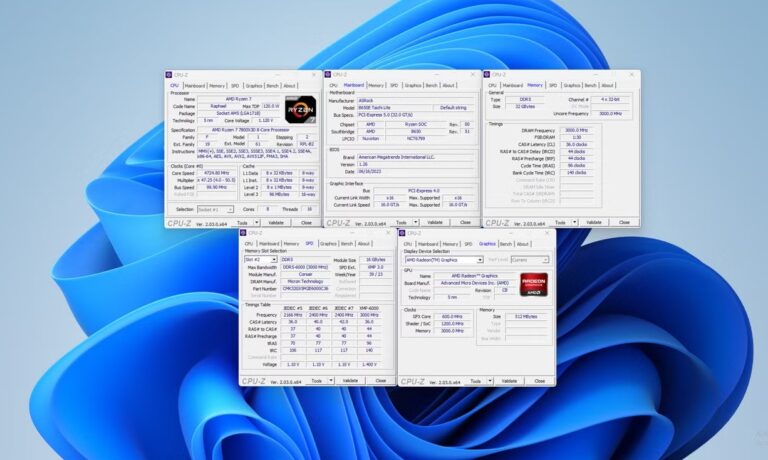Open Graphics tab in SPD window
This screenshot has width=768, height=460.
(x=328, y=243)
